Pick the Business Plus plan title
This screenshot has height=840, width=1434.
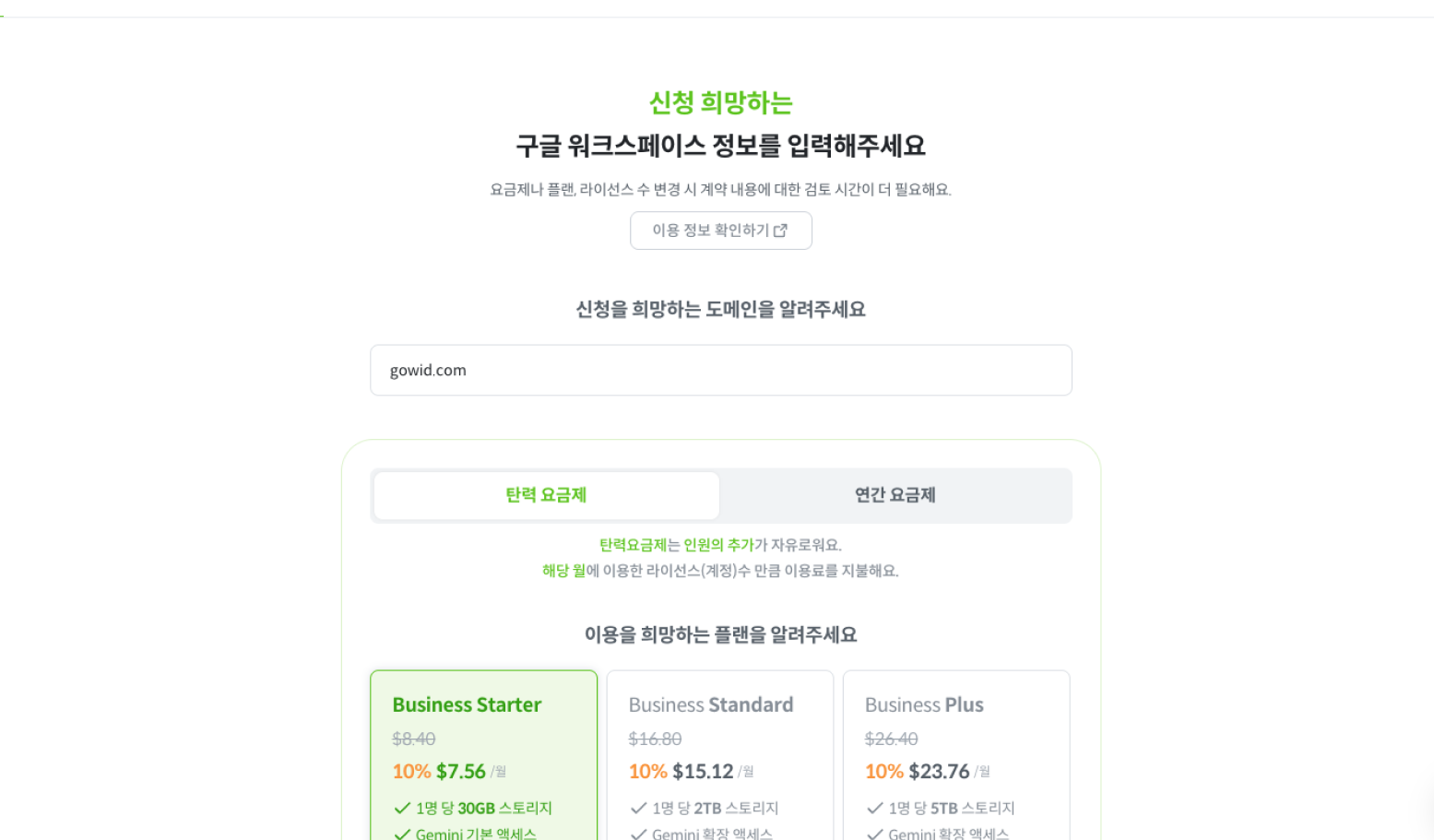coord(924,705)
